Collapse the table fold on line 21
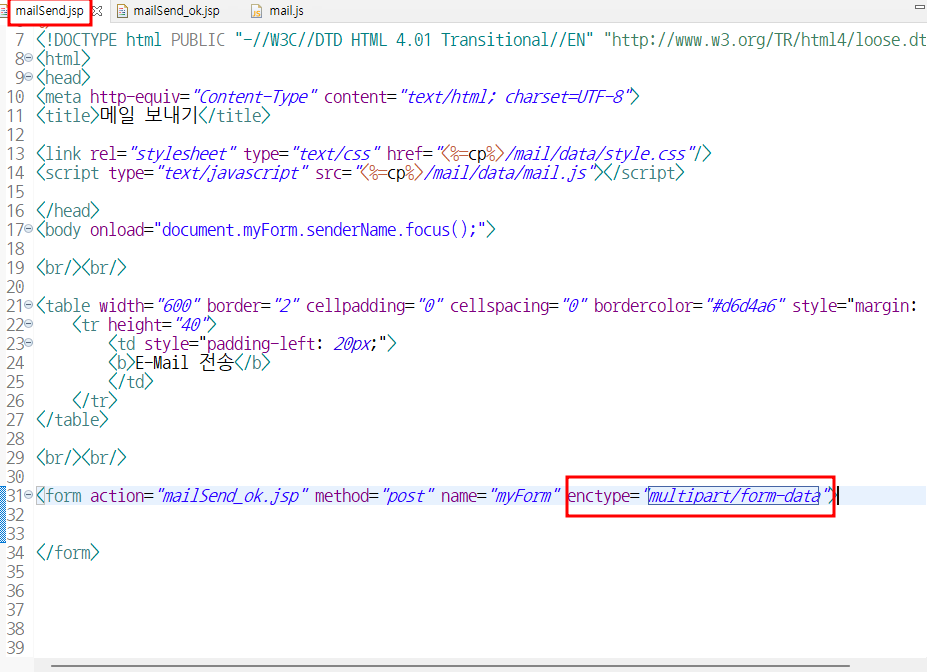 (29, 305)
